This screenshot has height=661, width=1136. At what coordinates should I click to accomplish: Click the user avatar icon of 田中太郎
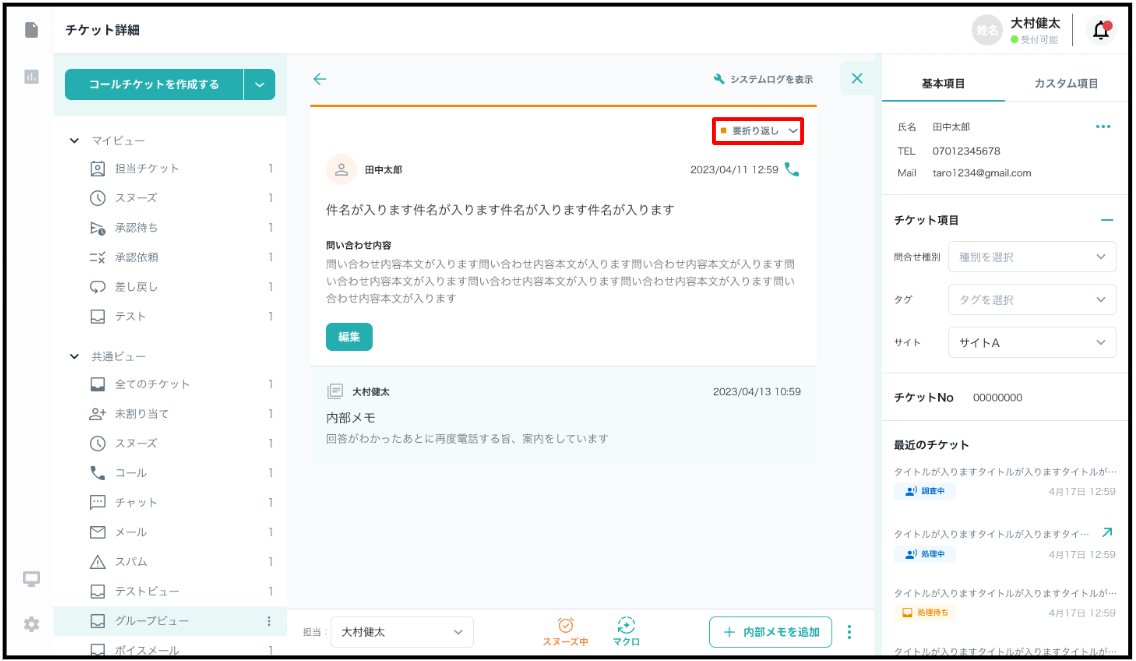[x=341, y=170]
